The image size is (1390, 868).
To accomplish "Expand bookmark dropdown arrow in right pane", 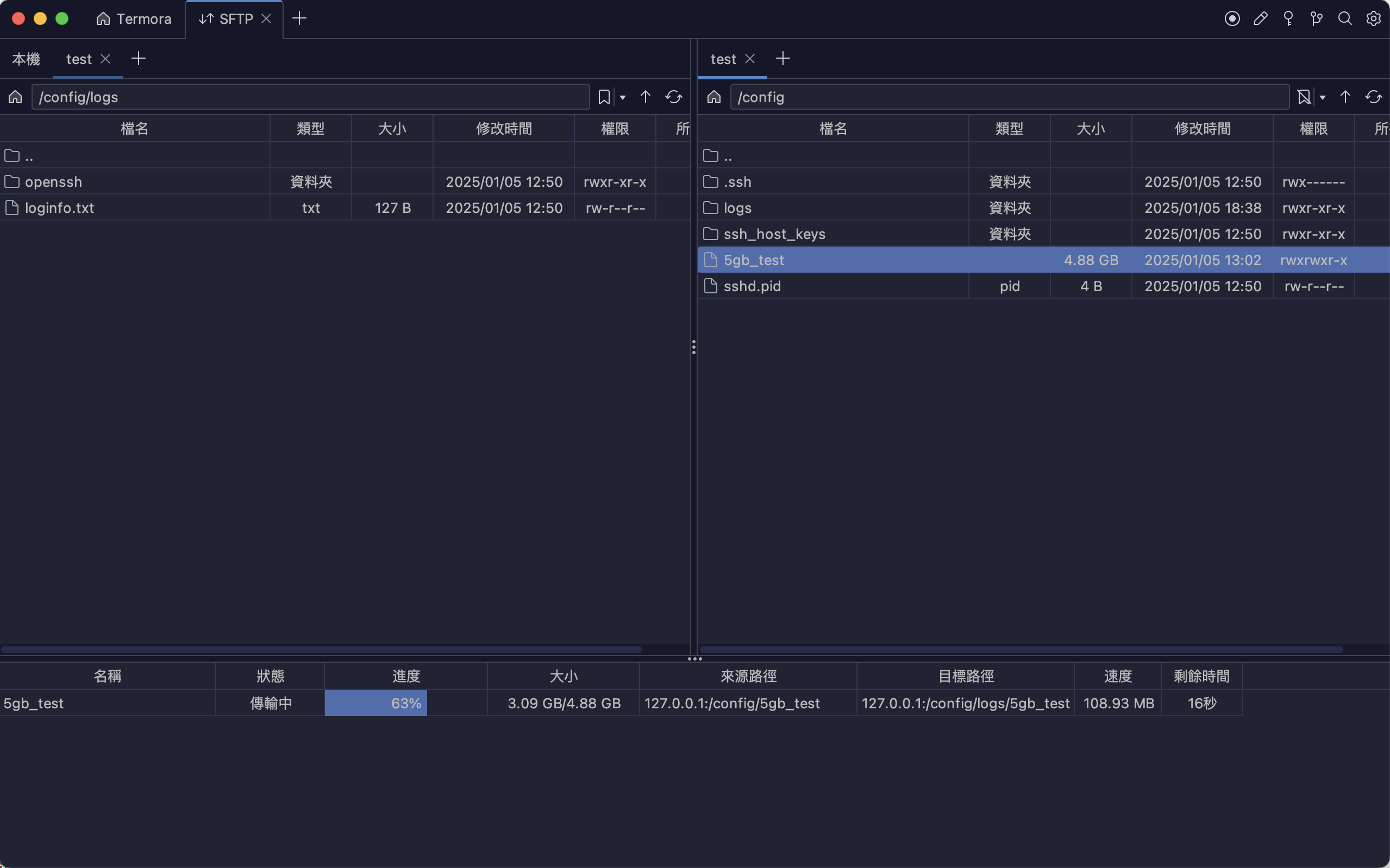I will 1322,98.
